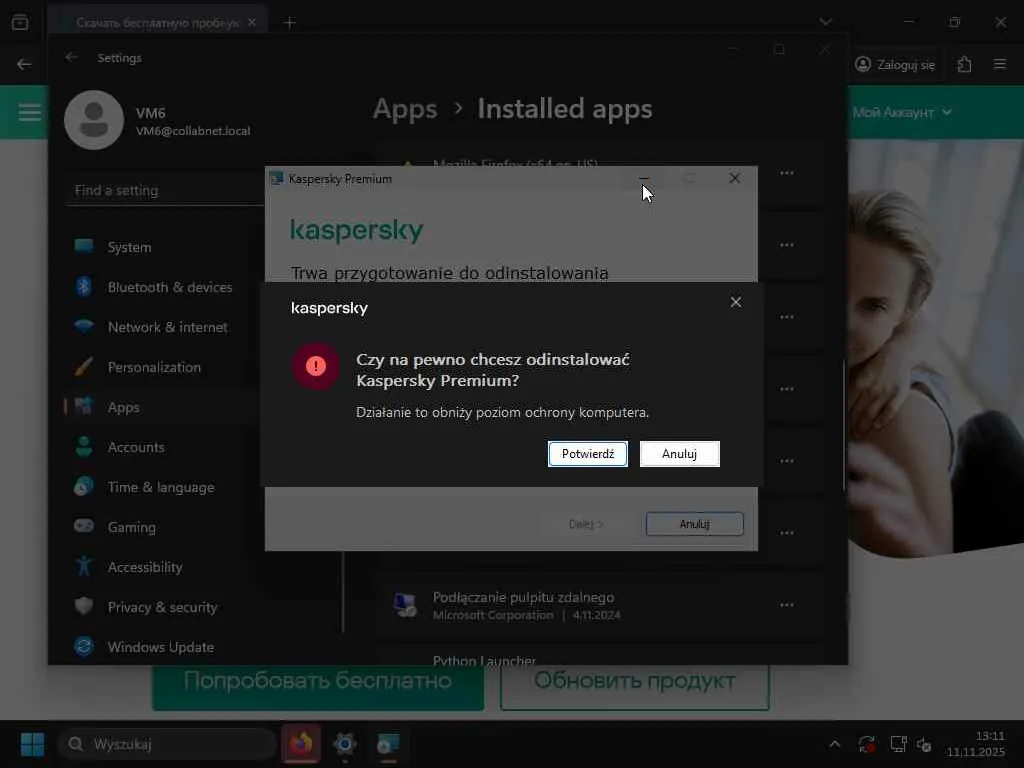Screen dimensions: 1024x768
Task: Click the VM6 user profile avatar
Action: 94,120
